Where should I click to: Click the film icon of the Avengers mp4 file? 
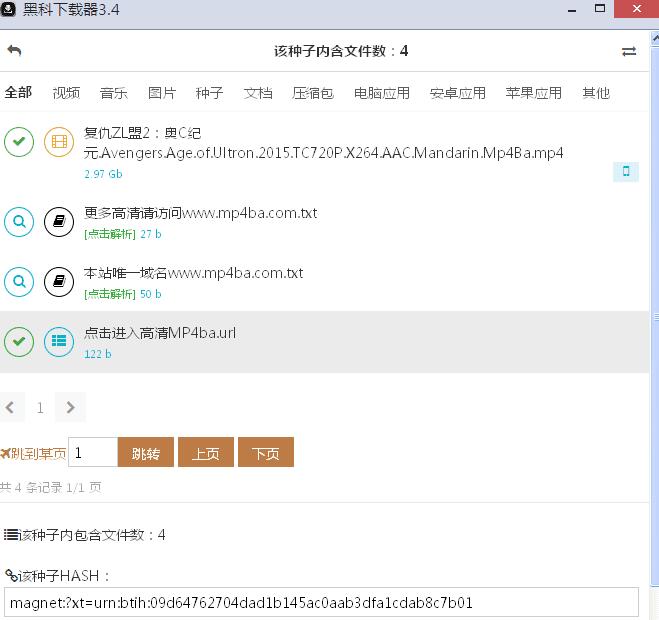pos(59,142)
